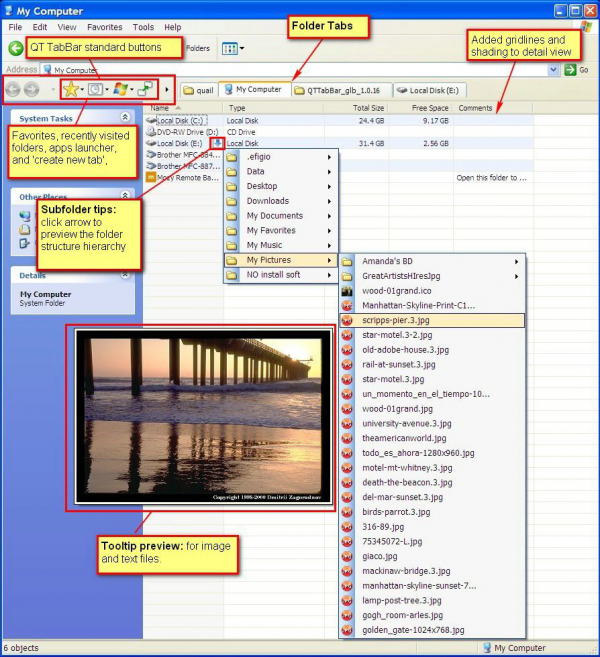Sort by the Total Size column header
Viewport: 600px width, 657px height.
click(355, 108)
